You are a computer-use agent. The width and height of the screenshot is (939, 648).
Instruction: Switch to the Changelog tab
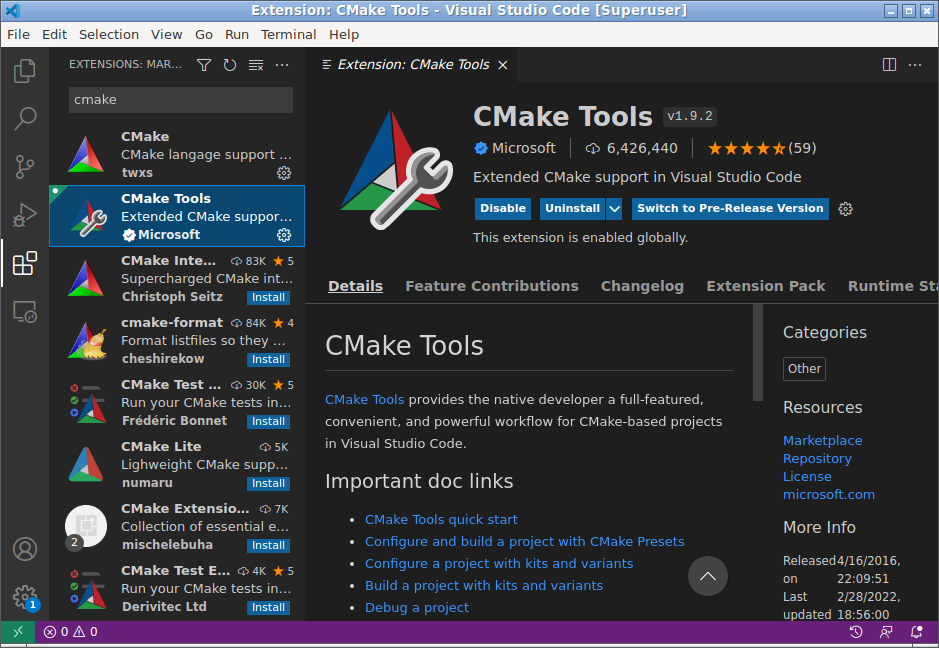pos(642,286)
